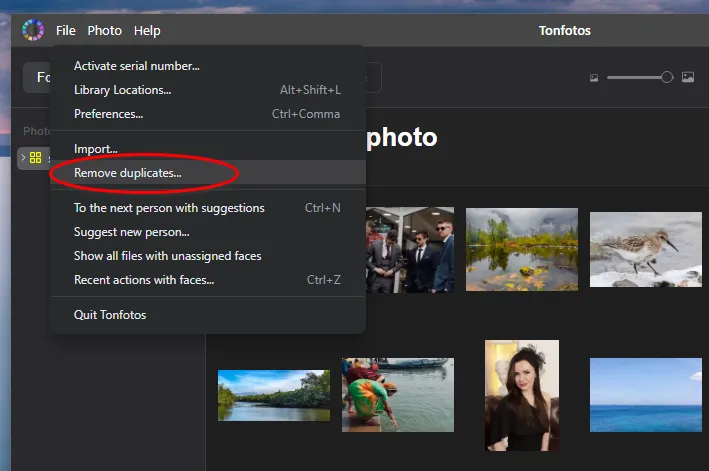The width and height of the screenshot is (709, 471).
Task: Open the sandpiper bird photo
Action: [x=646, y=250]
